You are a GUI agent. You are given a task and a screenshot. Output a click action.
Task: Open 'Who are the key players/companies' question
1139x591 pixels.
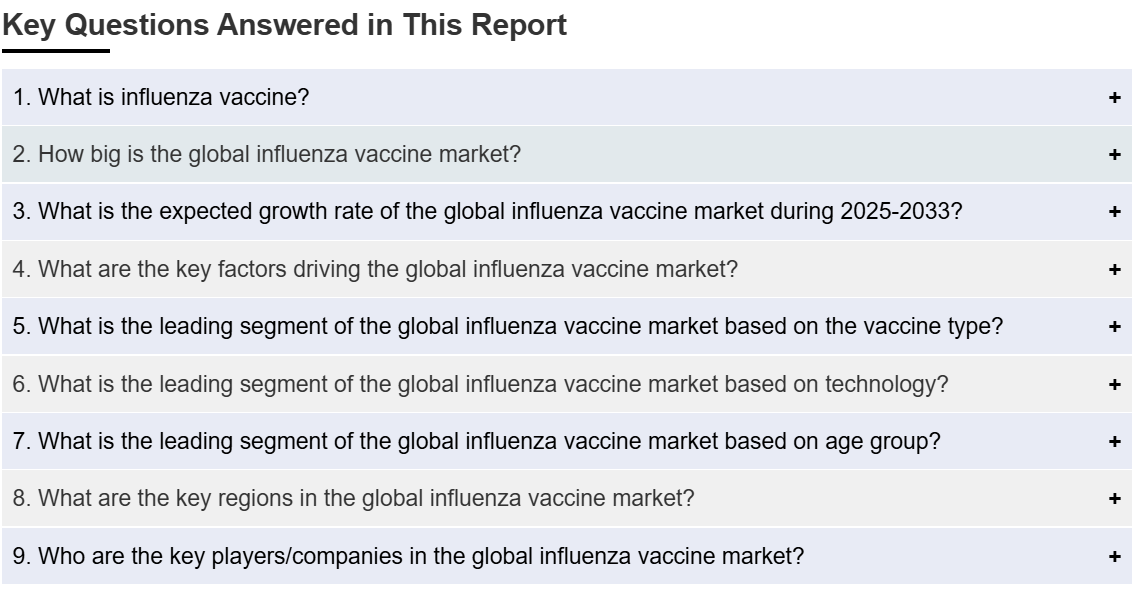[567, 556]
